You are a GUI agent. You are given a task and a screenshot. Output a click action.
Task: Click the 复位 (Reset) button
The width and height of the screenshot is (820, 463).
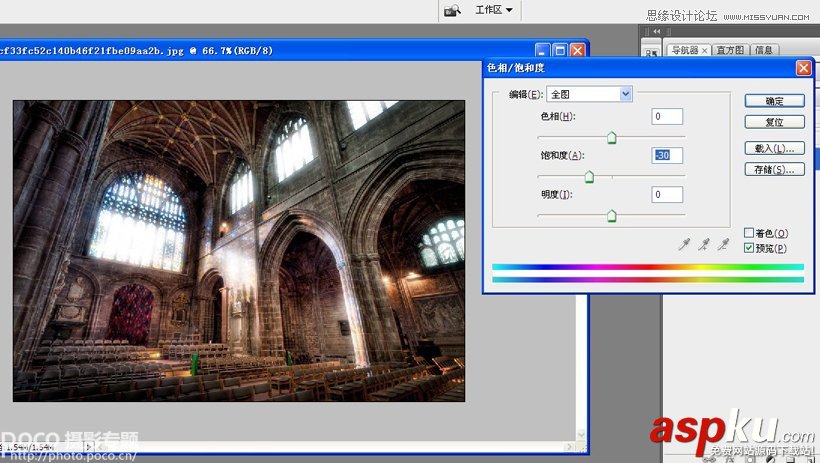pyautogui.click(x=775, y=122)
